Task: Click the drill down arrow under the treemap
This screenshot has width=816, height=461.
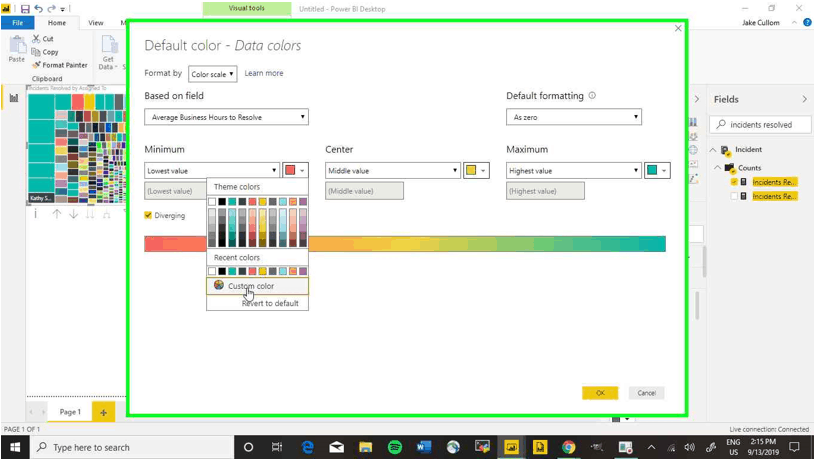Action: pos(73,214)
